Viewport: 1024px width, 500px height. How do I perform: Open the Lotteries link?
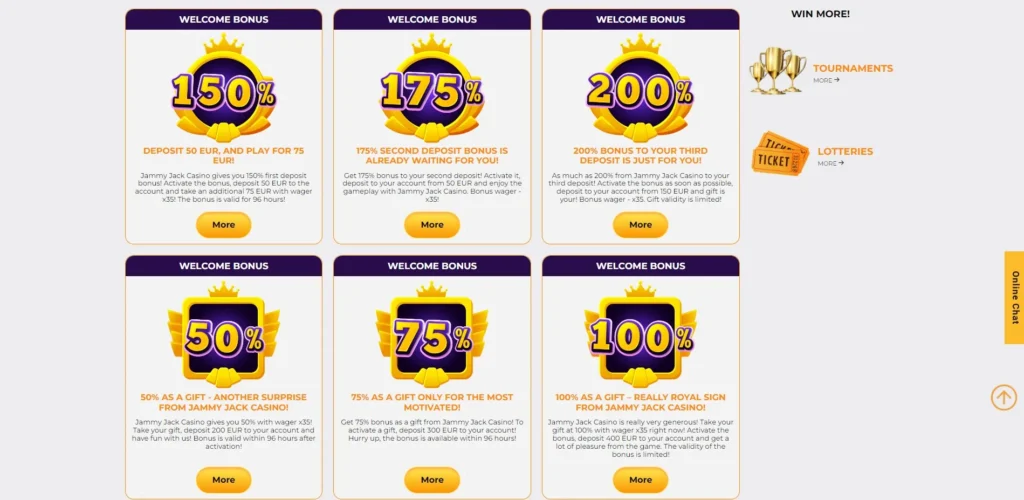[x=845, y=151]
